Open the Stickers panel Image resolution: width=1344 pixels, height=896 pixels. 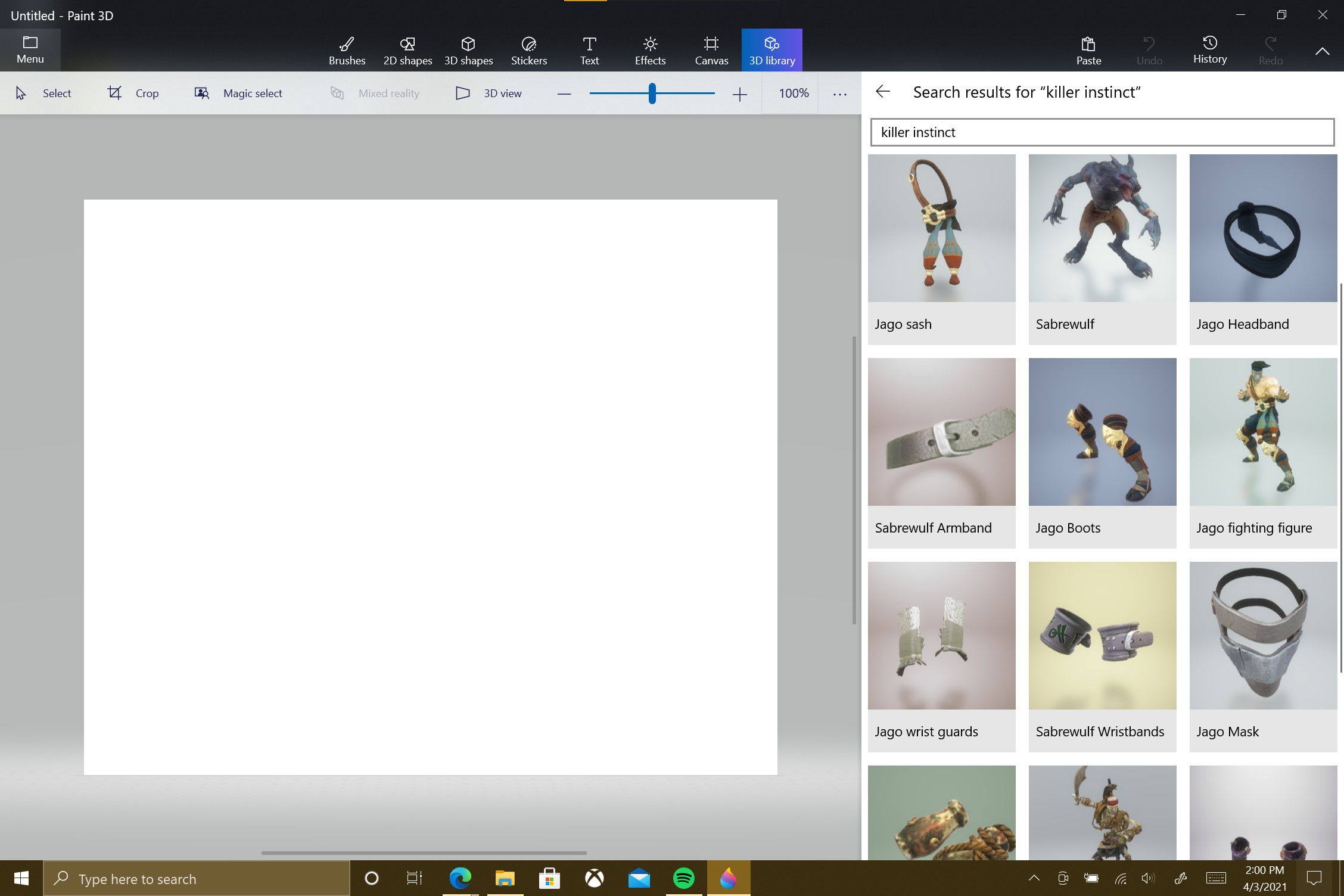529,50
